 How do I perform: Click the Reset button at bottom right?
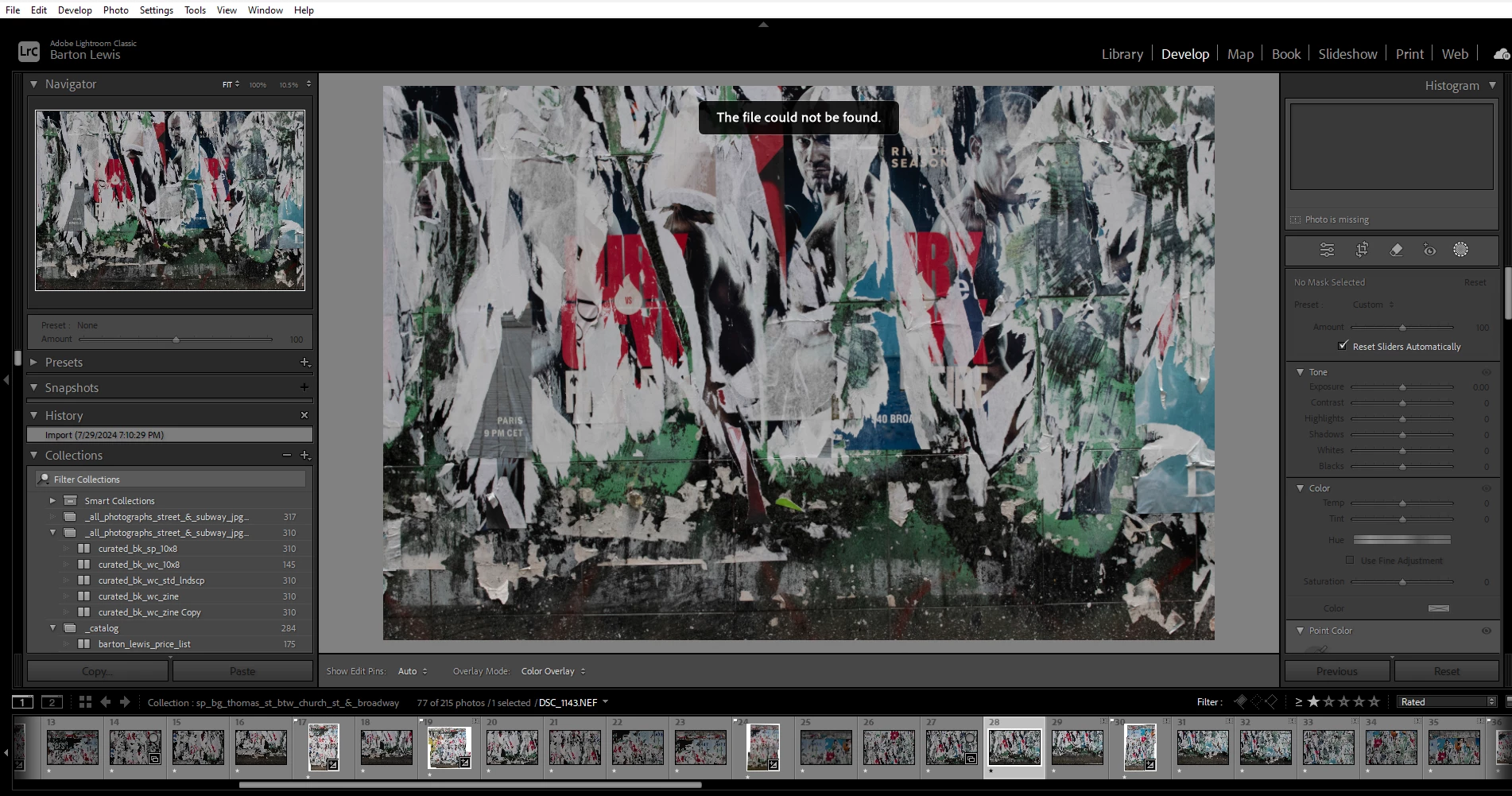click(1447, 671)
